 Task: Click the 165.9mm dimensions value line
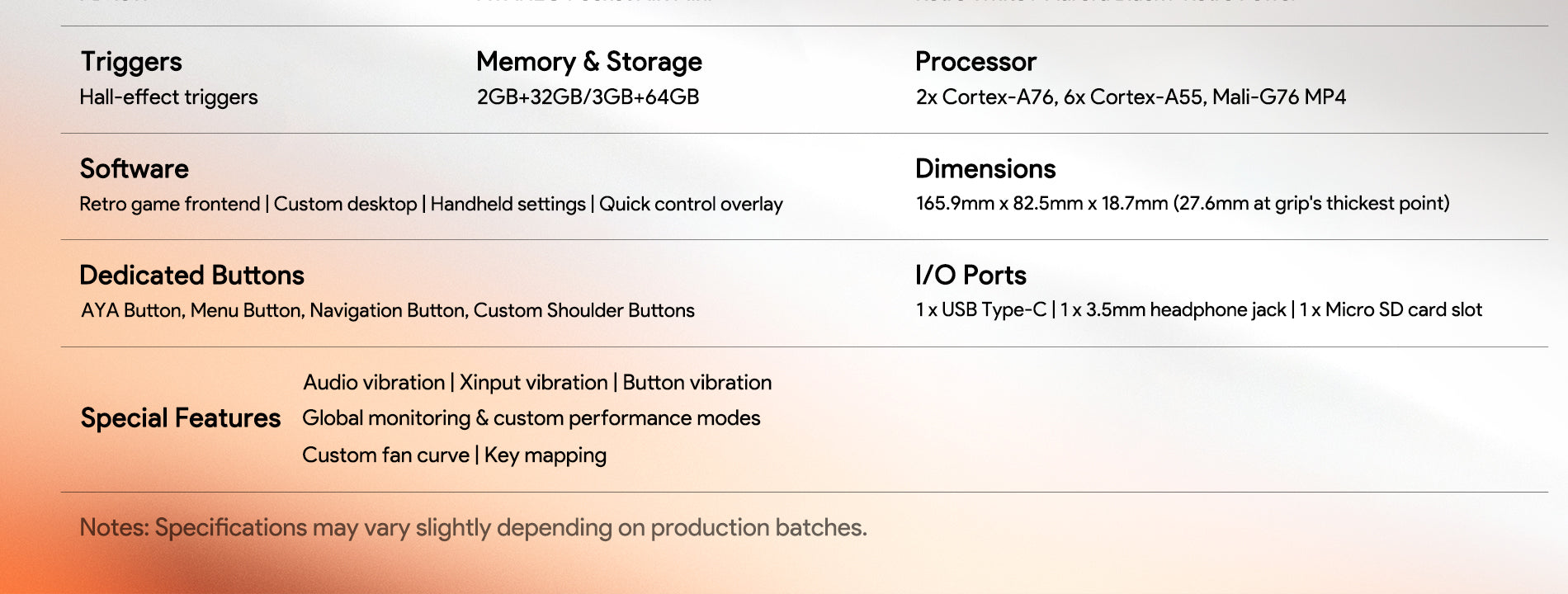coord(1183,204)
